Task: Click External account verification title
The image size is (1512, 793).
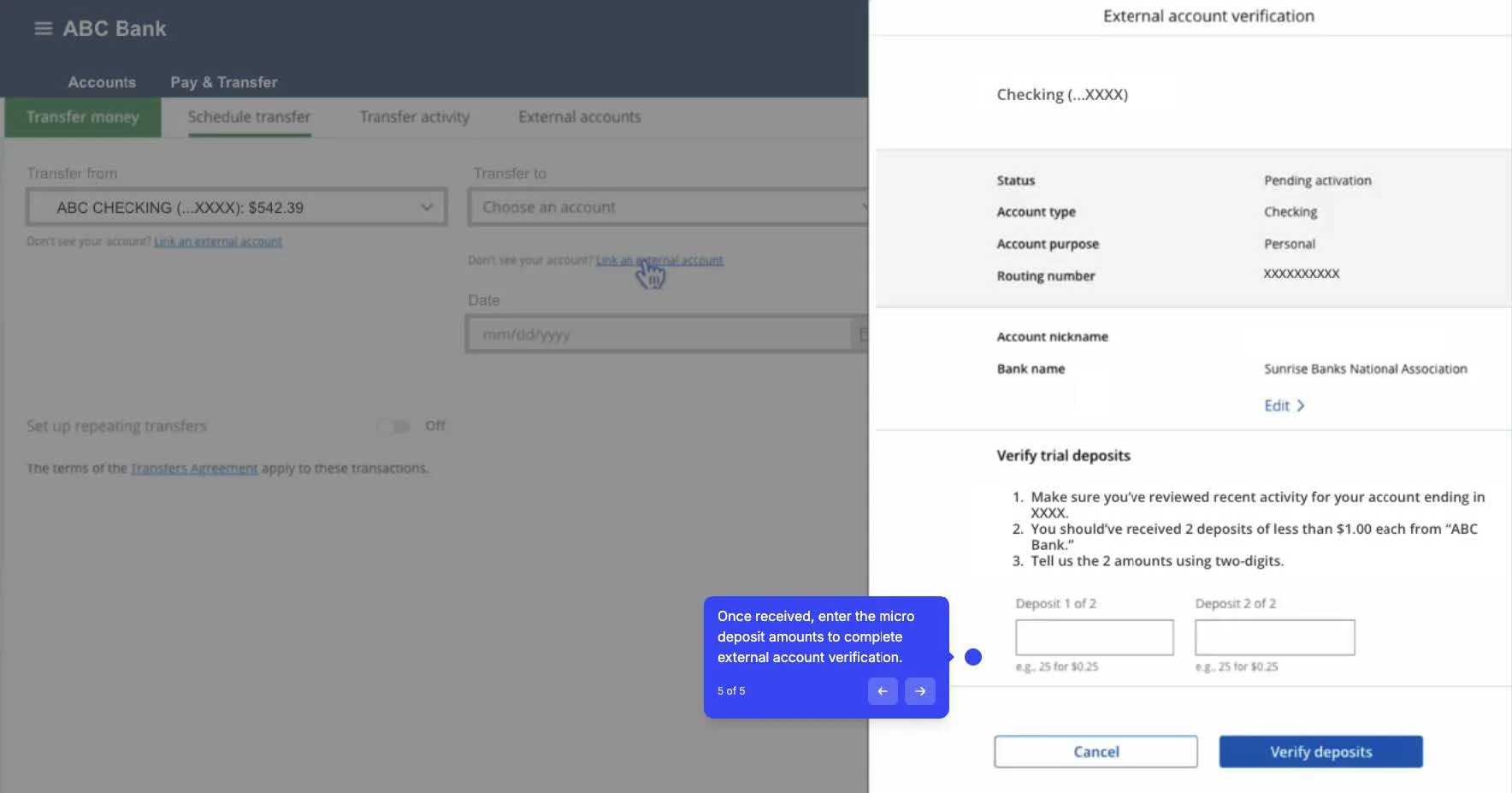Action: pos(1208,16)
